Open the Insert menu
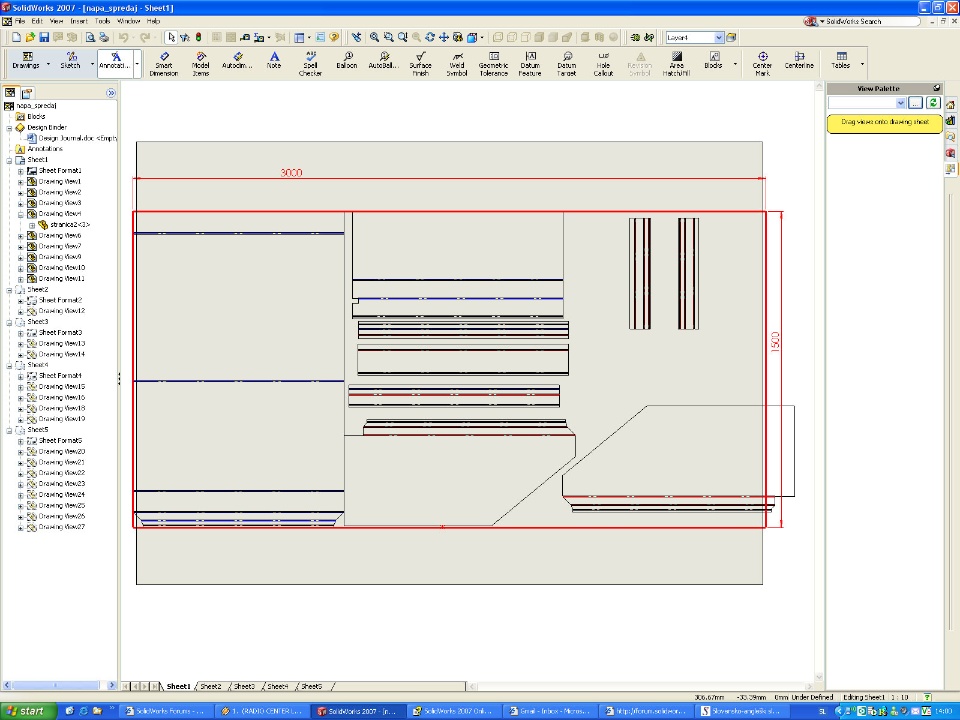 [x=78, y=21]
